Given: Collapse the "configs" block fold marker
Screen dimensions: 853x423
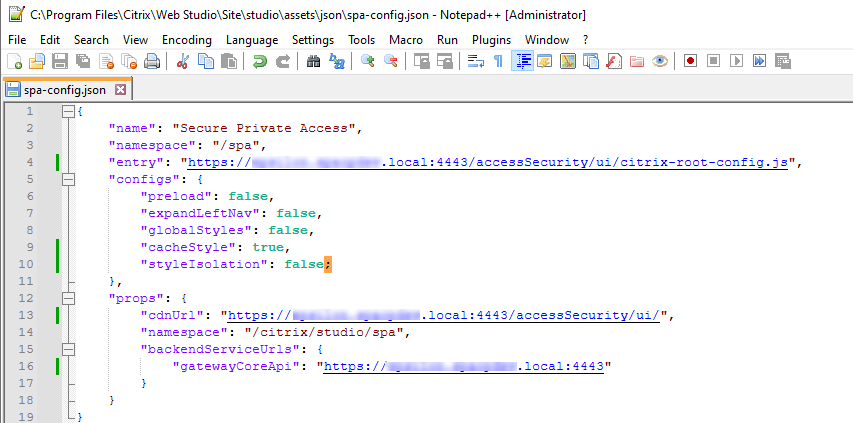Looking at the screenshot, I should coord(68,179).
